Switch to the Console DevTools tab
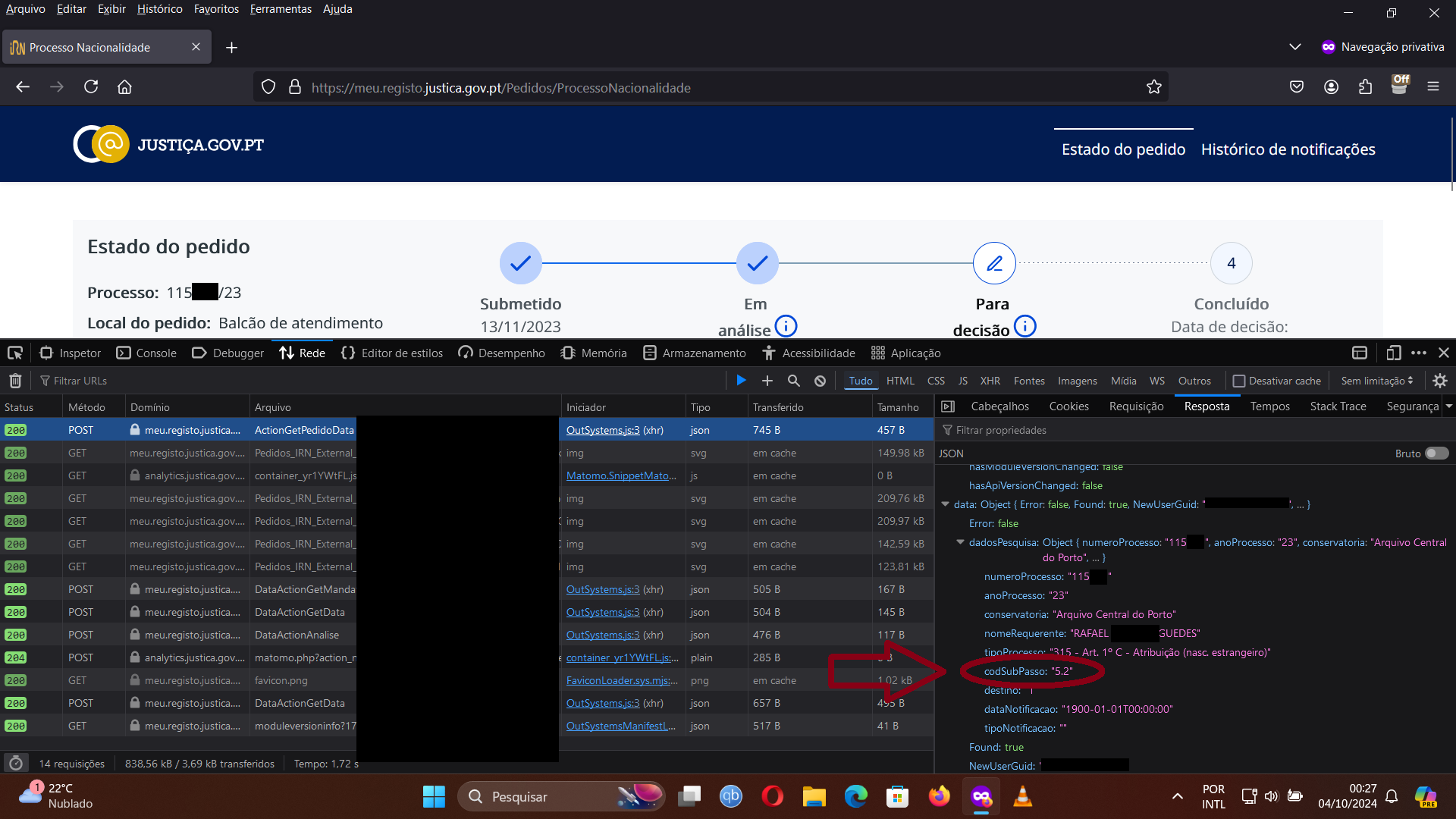Image resolution: width=1456 pixels, height=819 pixels. click(x=146, y=353)
